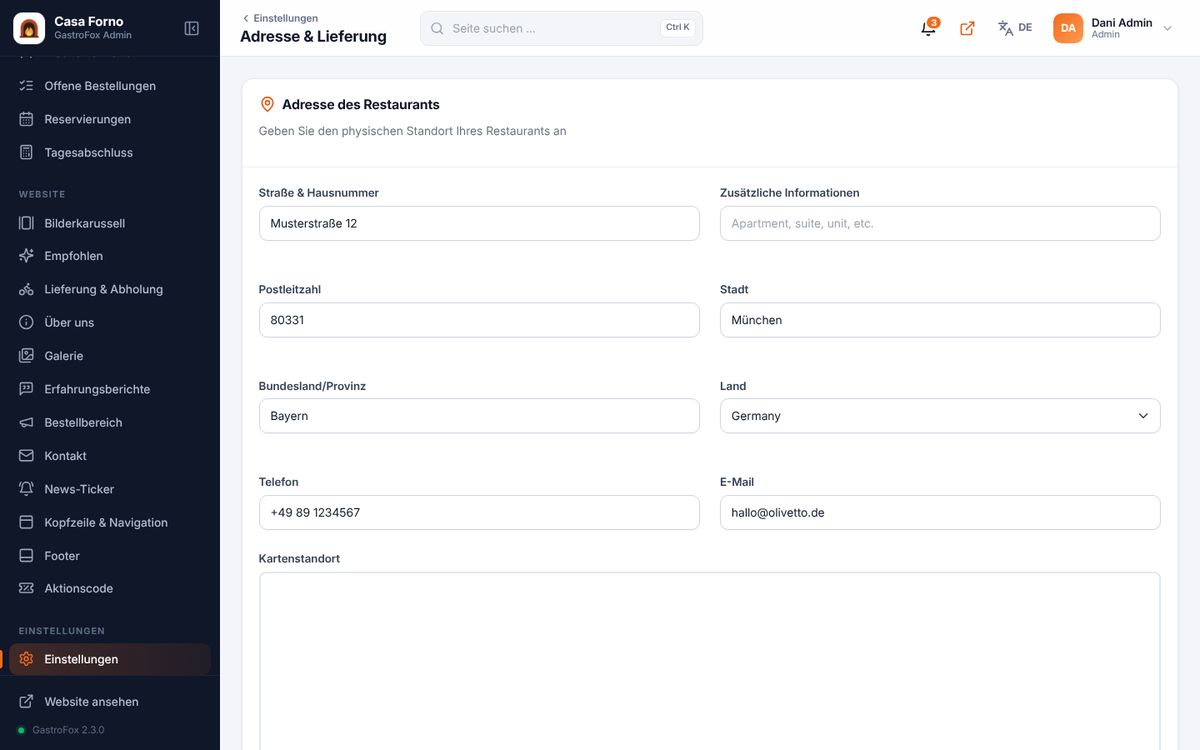Viewport: 1200px width, 750px height.
Task: Click the Postleitzahl field with 80331
Action: [x=479, y=320]
